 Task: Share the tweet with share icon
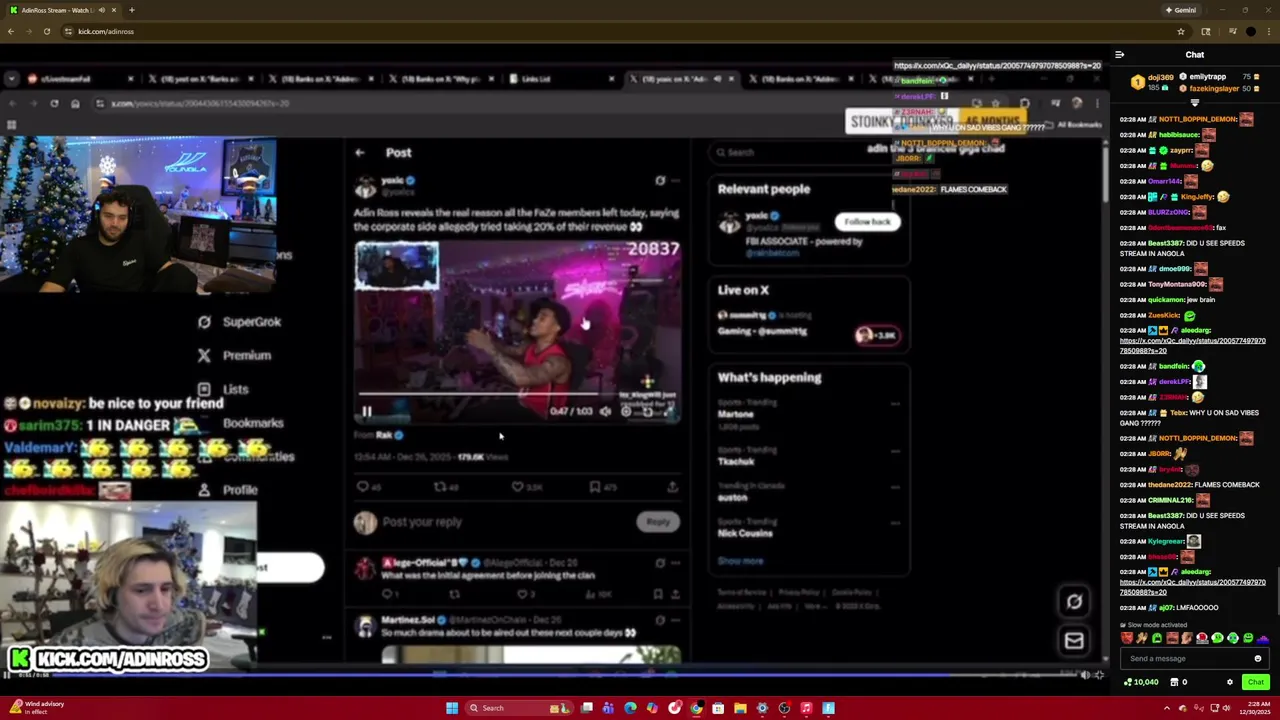[x=672, y=487]
